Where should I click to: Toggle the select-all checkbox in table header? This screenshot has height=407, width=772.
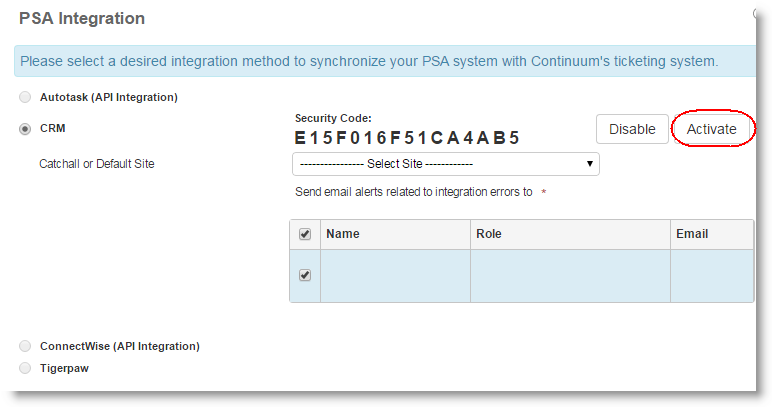click(305, 234)
